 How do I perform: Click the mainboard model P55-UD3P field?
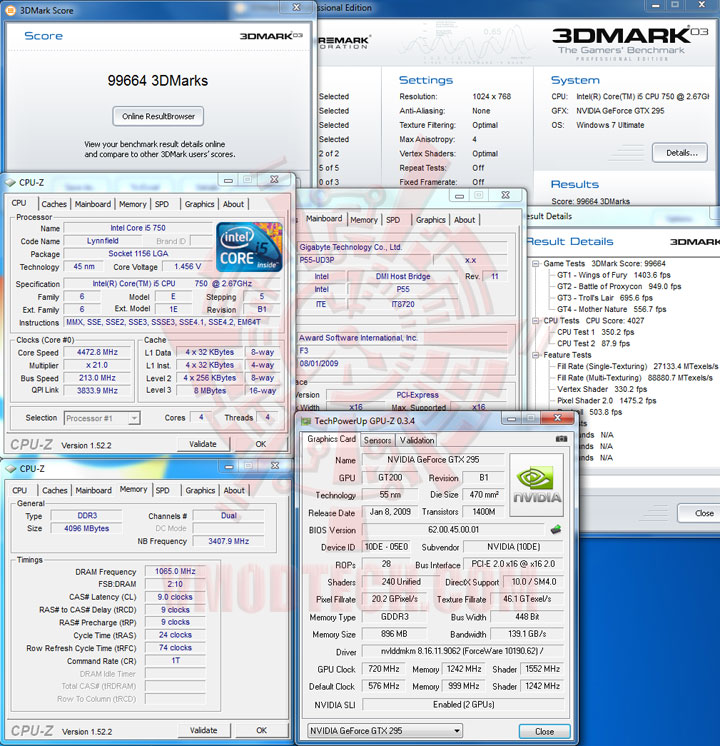click(365, 260)
